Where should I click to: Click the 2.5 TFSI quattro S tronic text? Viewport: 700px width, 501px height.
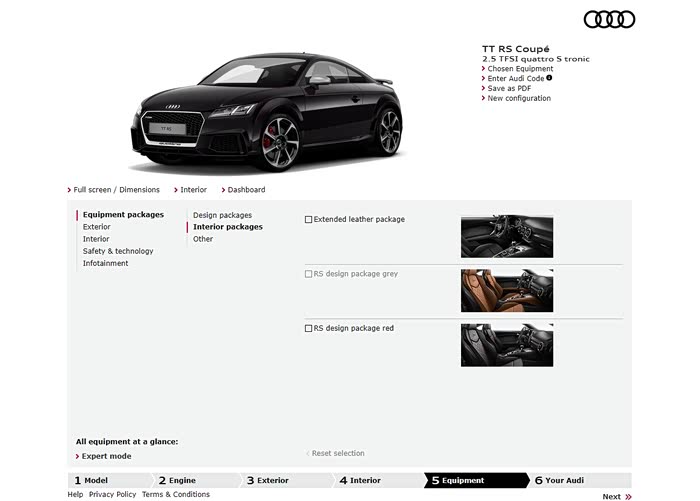tap(536, 59)
